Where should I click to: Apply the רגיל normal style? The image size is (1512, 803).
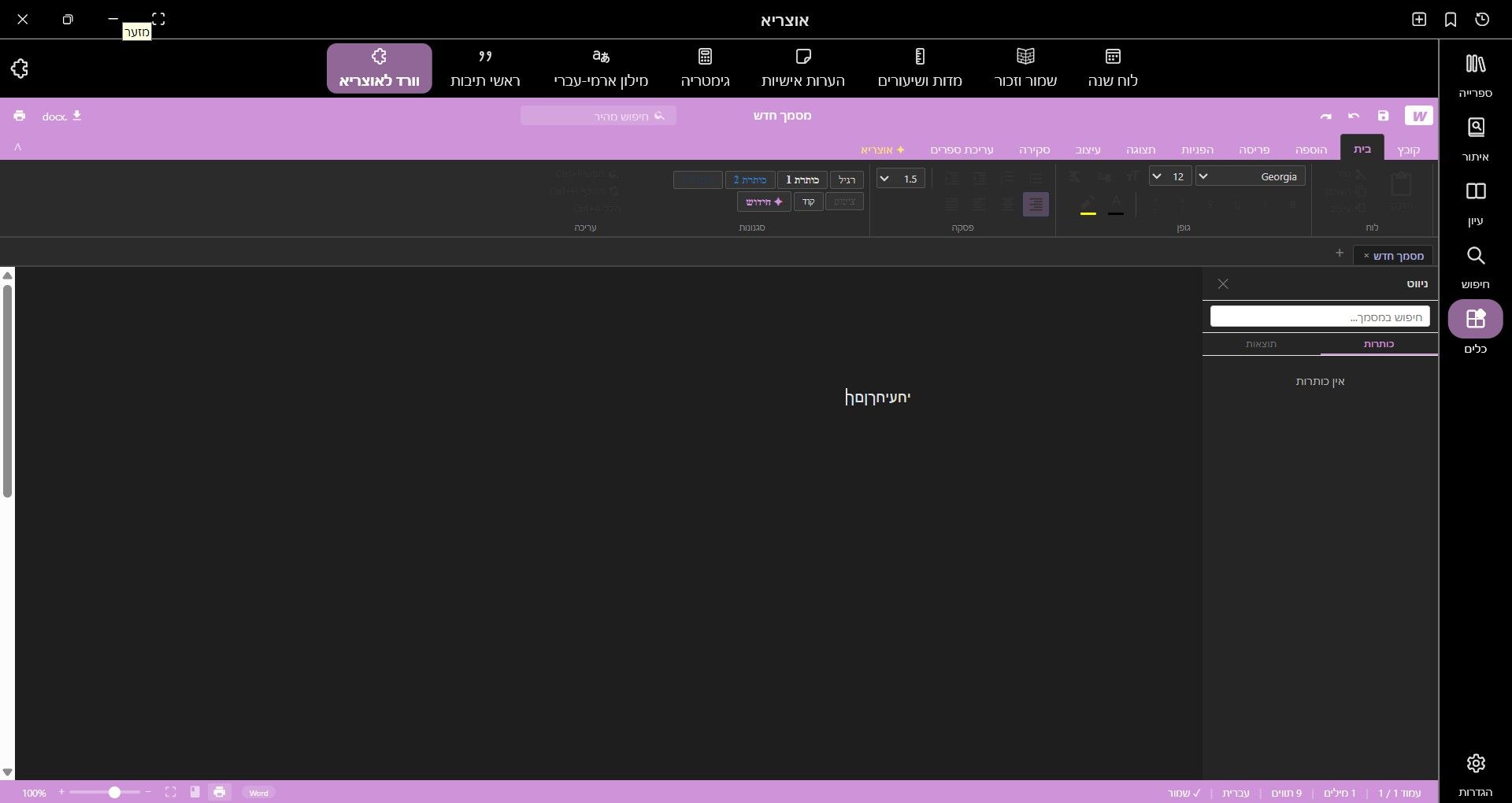(x=847, y=179)
